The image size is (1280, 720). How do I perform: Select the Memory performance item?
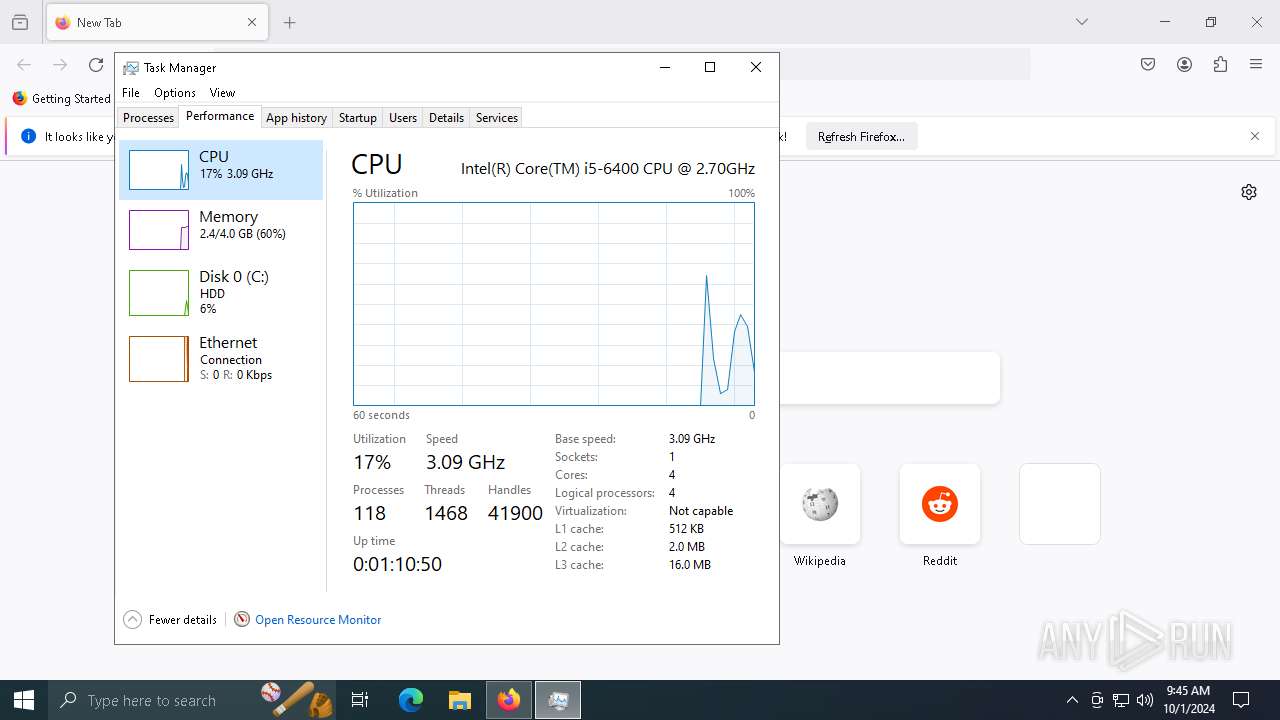(x=221, y=229)
